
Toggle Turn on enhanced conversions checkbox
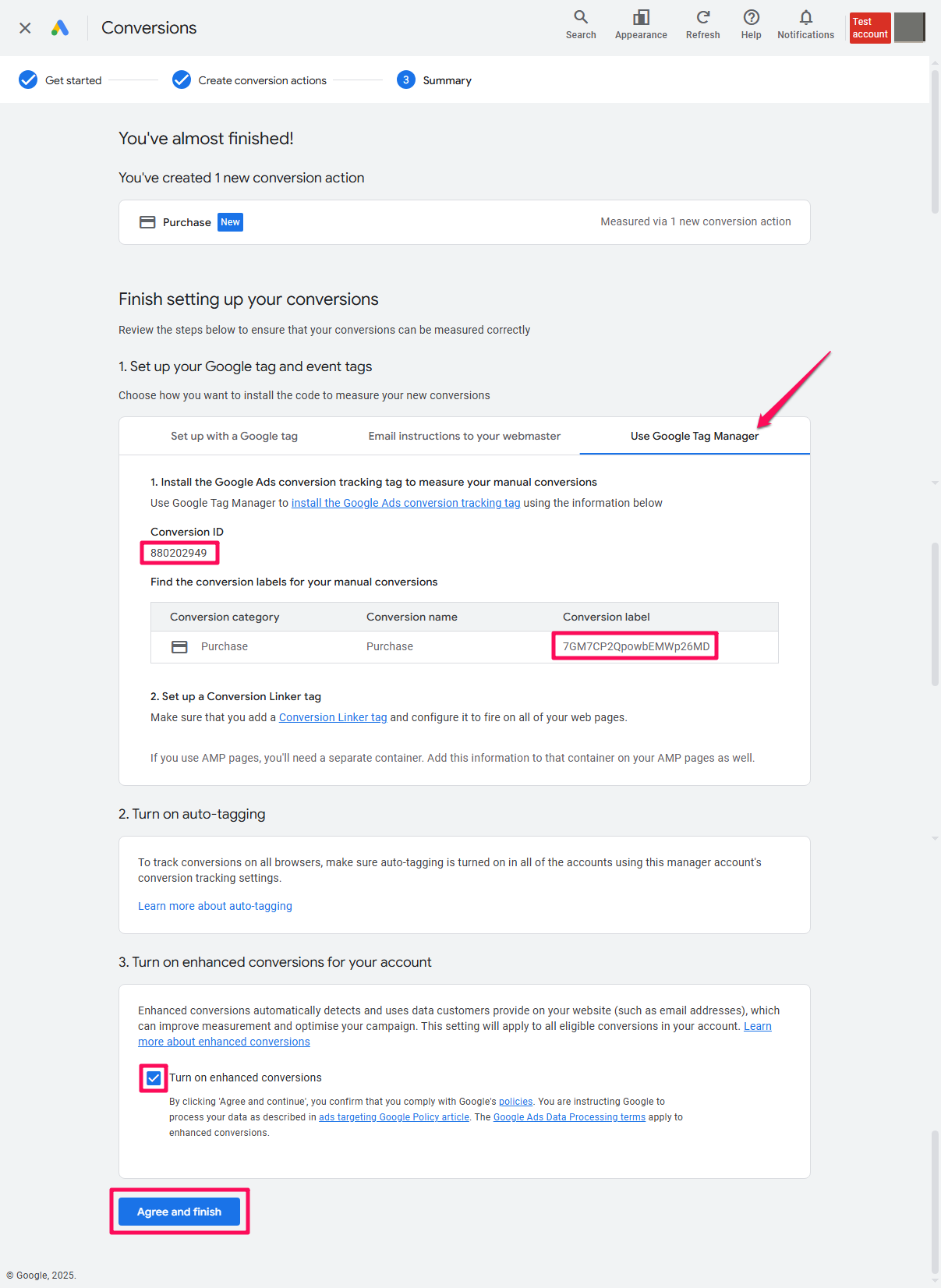coord(154,1078)
